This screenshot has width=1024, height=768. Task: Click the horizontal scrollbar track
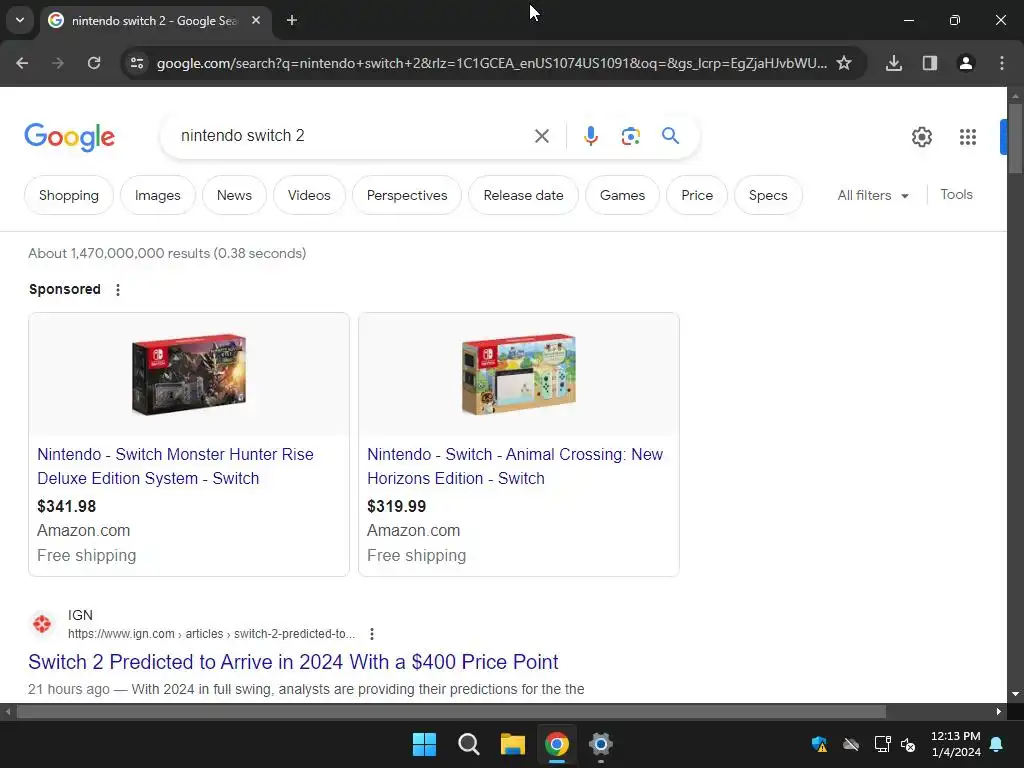[451, 711]
